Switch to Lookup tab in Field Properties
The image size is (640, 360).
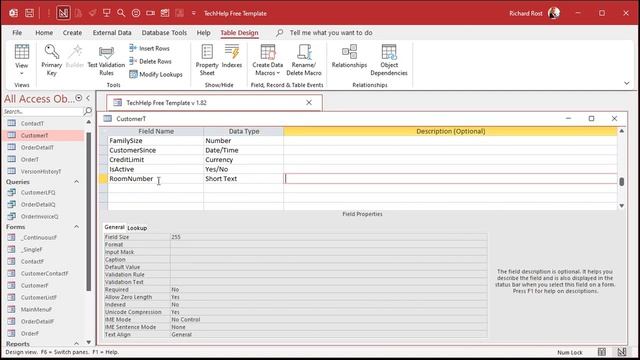[x=137, y=228]
